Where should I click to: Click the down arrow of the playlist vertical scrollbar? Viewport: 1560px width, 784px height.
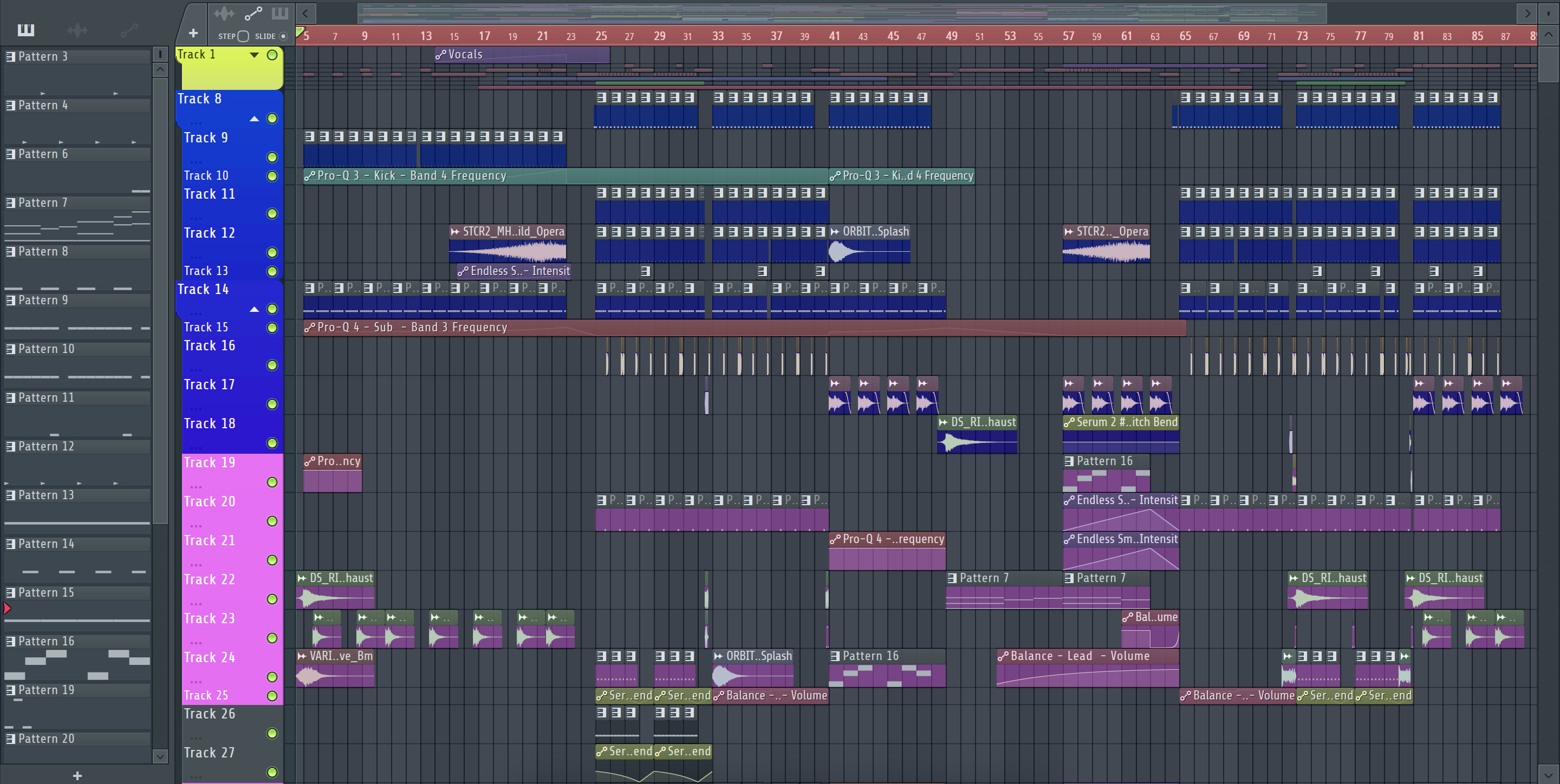click(1548, 774)
